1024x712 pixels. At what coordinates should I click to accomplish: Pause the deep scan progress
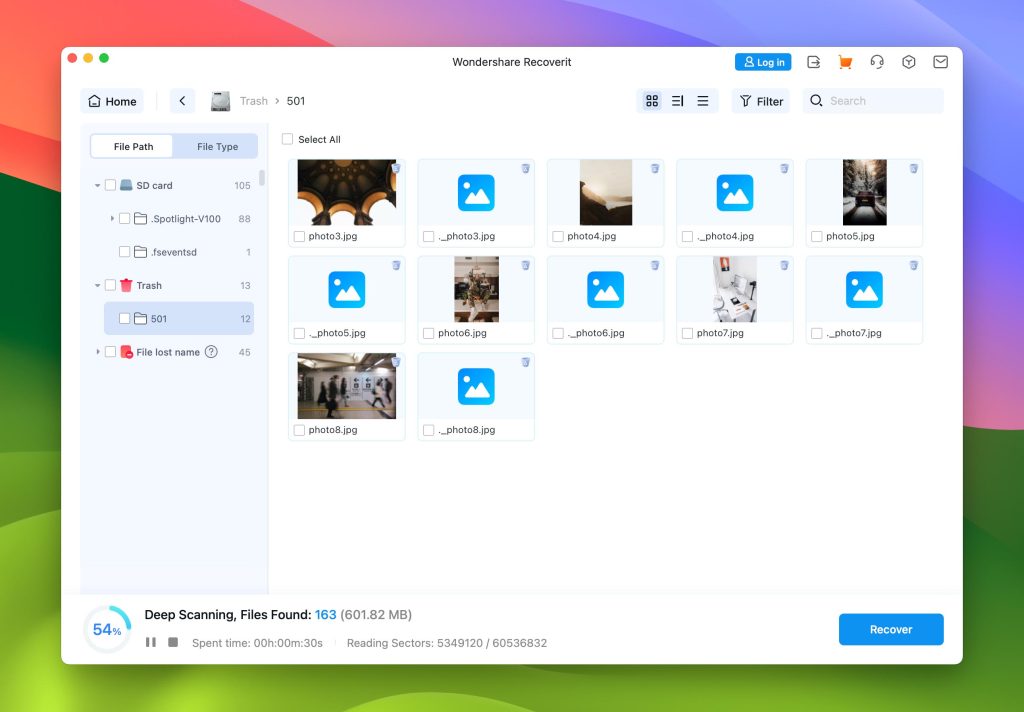point(150,643)
